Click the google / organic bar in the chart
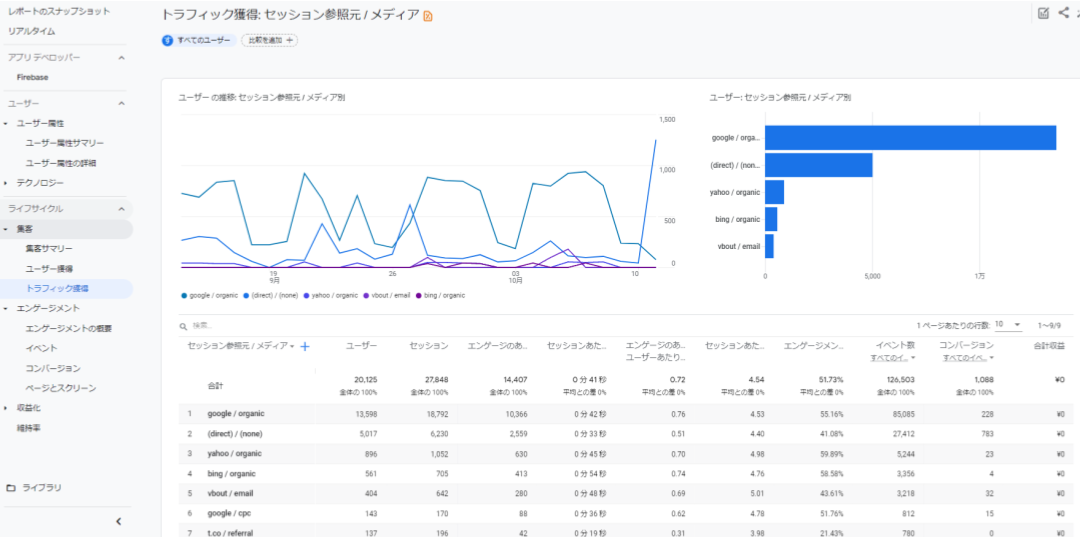The image size is (1081, 537). coord(910,138)
